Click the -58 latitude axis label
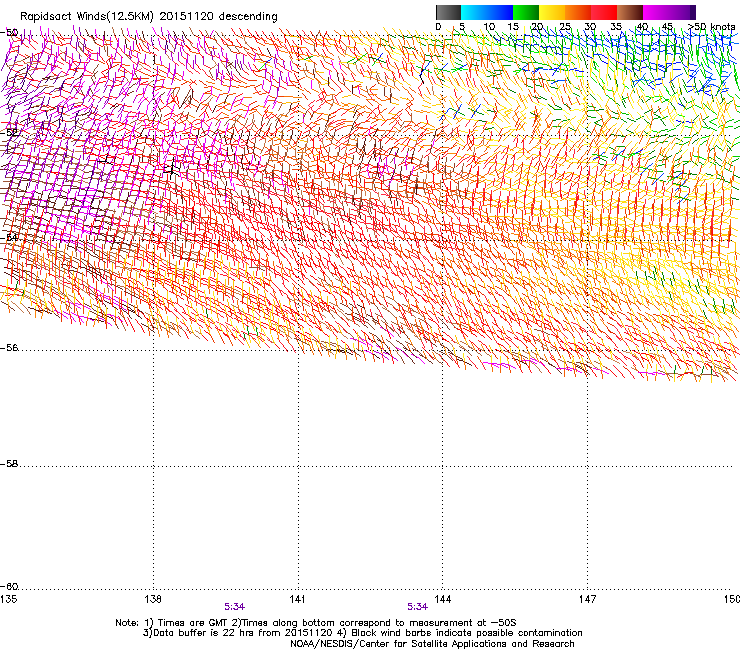Viewport: 740px width, 650px height. click(9, 464)
